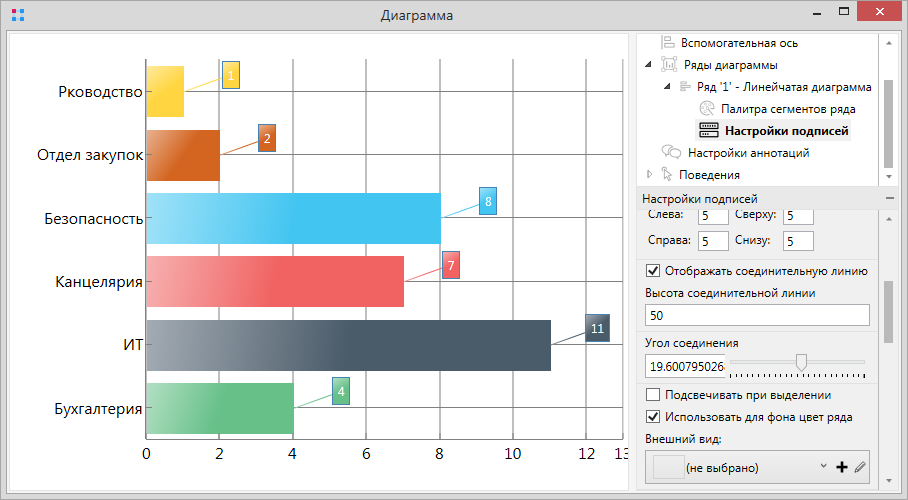The width and height of the screenshot is (908, 500).
Task: Click the 'Слева' margin input field
Action: 713,216
